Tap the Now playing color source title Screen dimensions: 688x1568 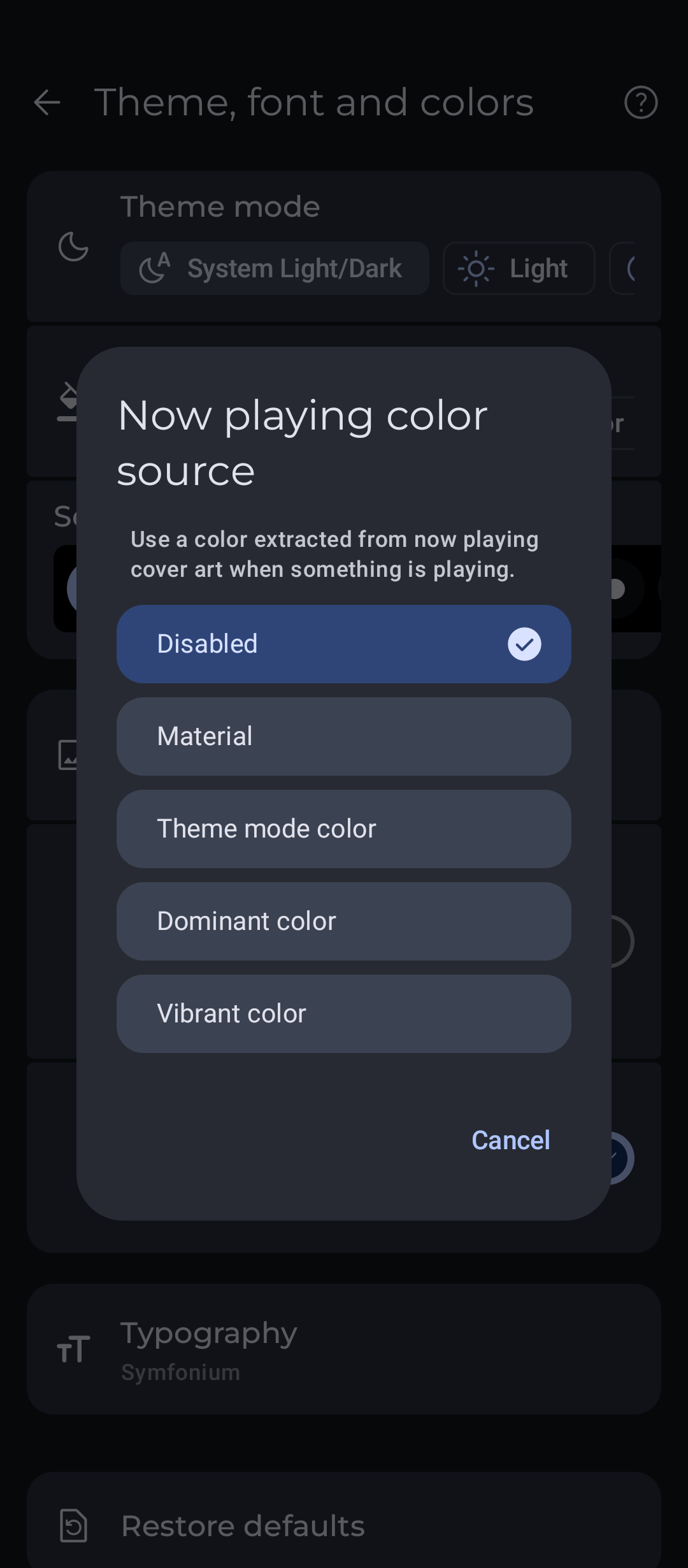303,443
